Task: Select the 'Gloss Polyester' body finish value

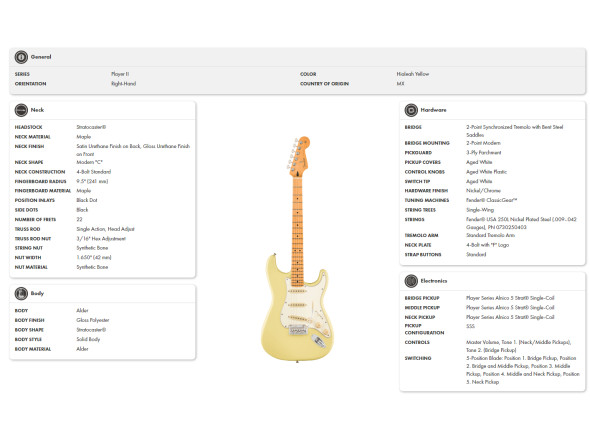Action: pos(93,320)
